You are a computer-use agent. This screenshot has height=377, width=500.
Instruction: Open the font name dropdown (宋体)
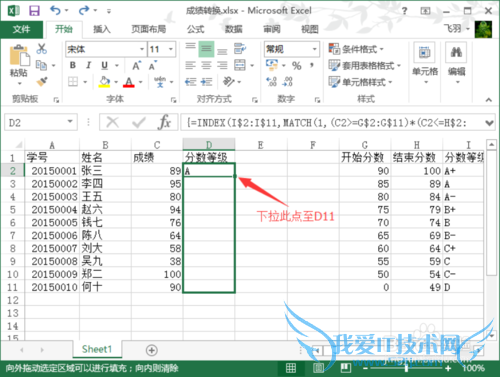[x=142, y=49]
